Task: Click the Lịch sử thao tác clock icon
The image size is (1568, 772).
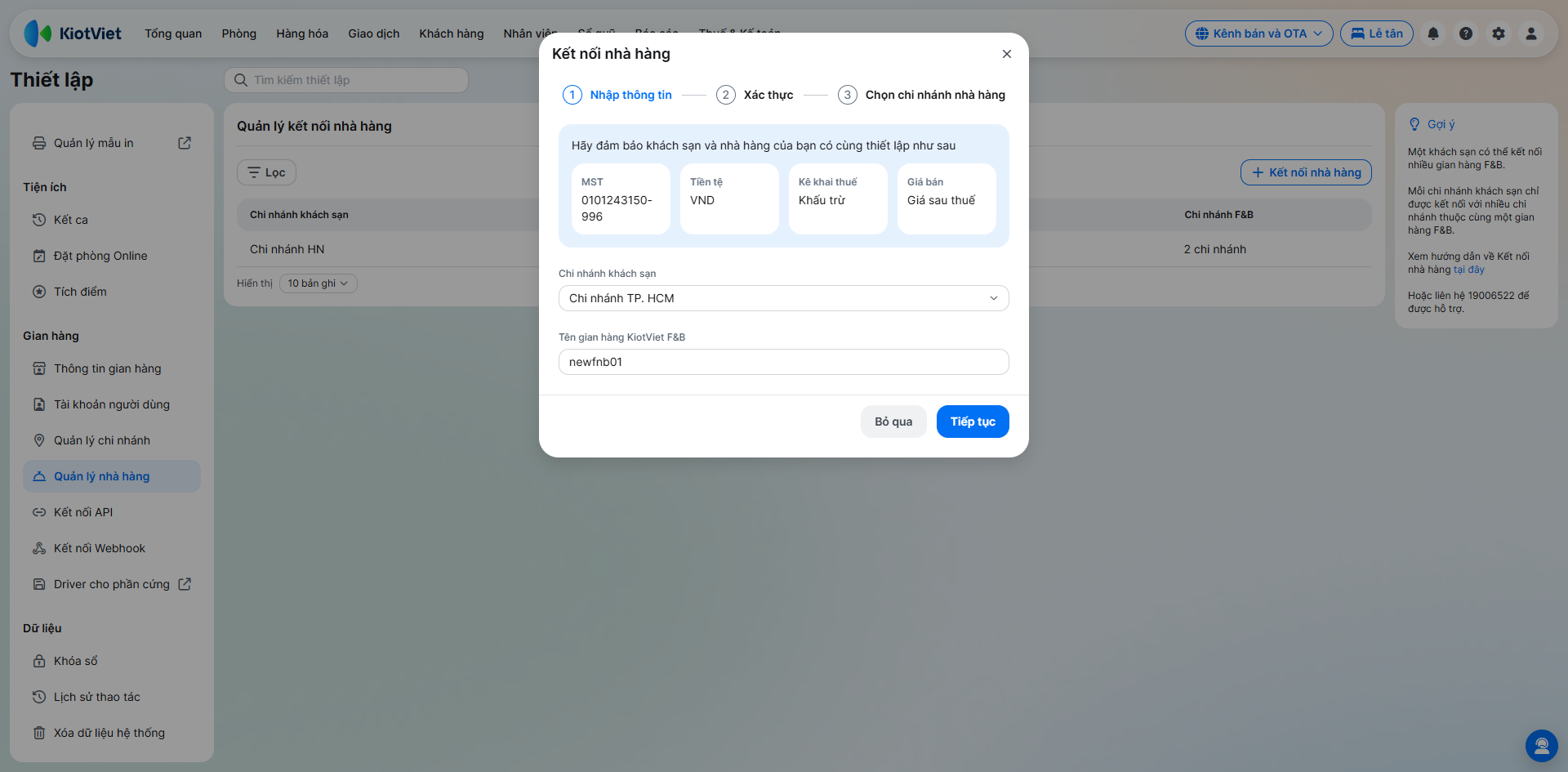Action: pyautogui.click(x=39, y=697)
